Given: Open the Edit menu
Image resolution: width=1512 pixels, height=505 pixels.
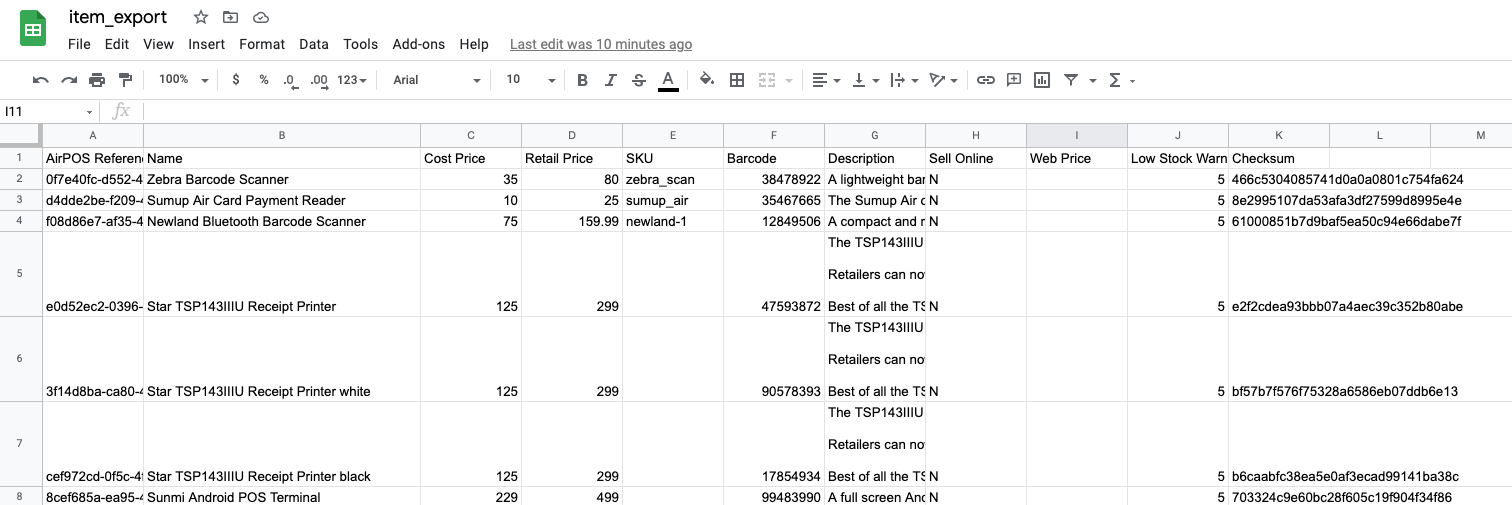Looking at the screenshot, I should click(x=117, y=44).
